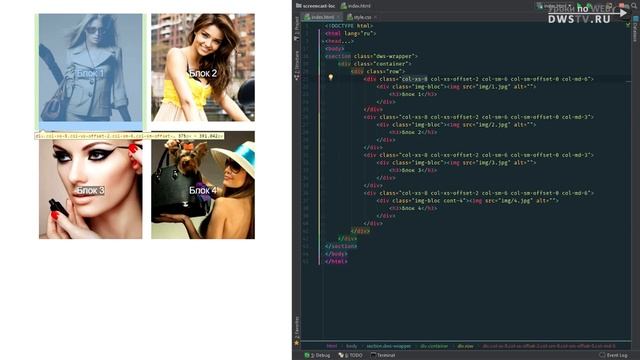Click index.html in the navigation bar

[356, 6]
